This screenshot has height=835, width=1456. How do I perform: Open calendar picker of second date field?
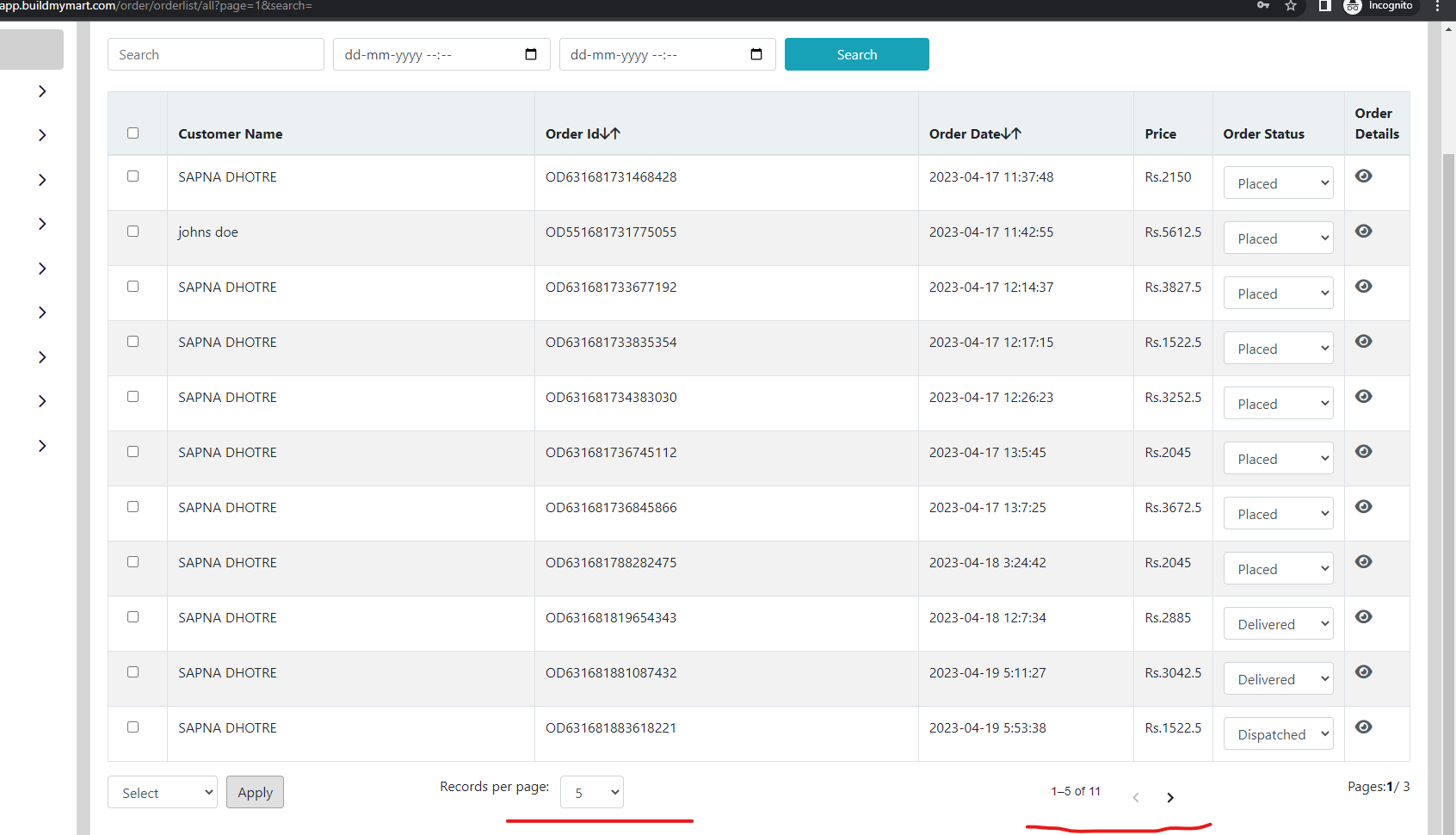click(756, 54)
